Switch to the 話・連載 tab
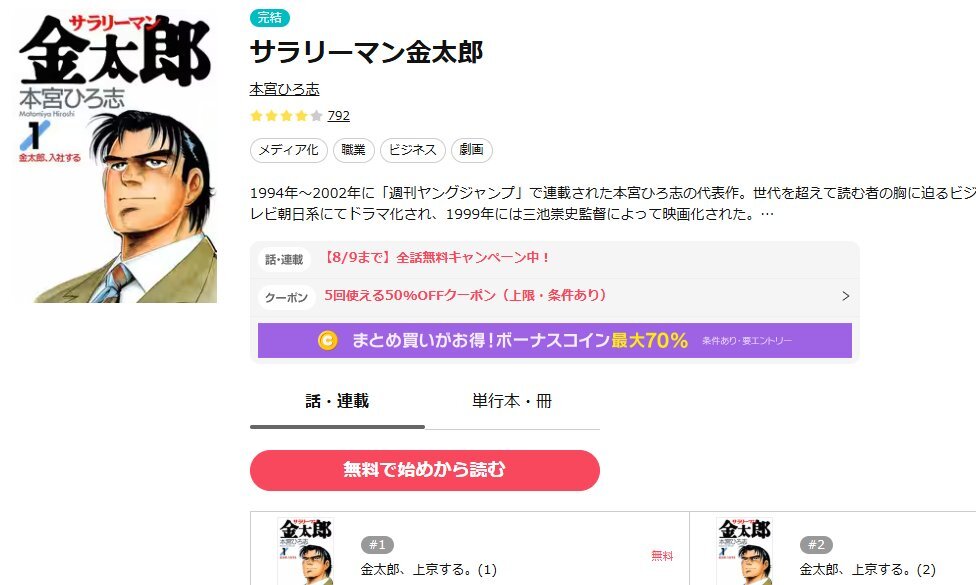This screenshot has height=585, width=976. (x=337, y=401)
